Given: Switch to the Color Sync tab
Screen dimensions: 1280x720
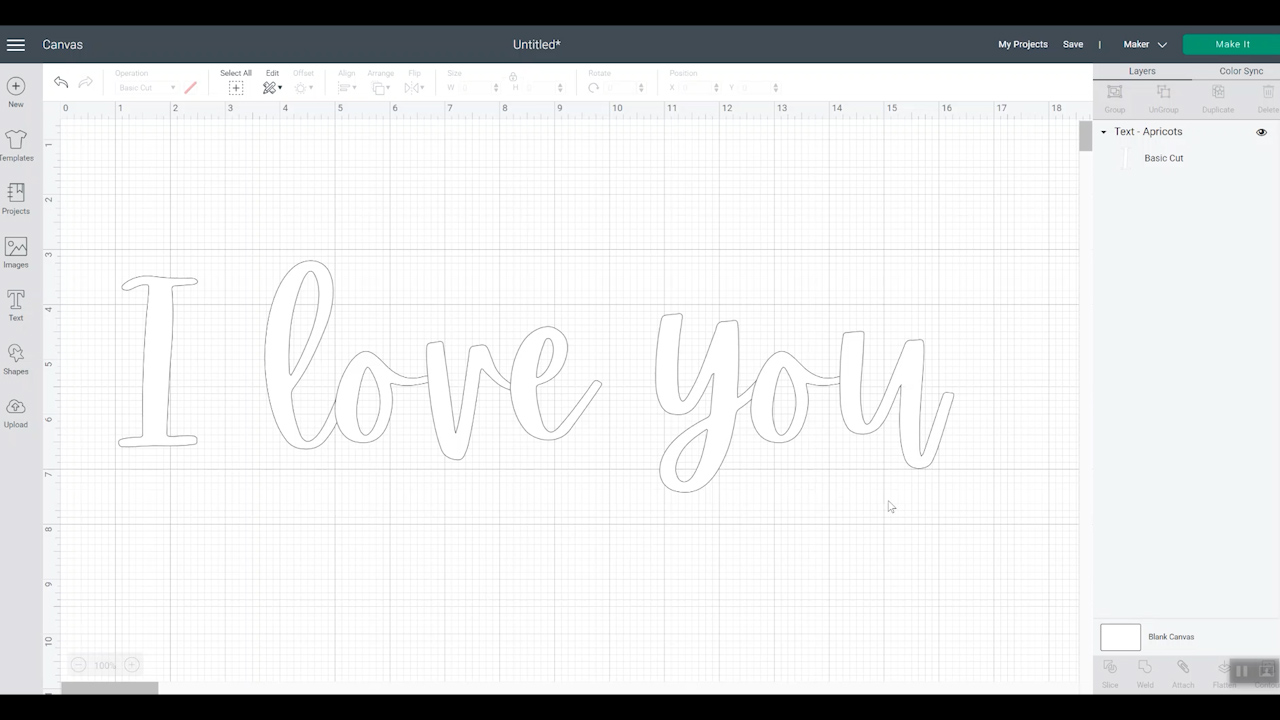Looking at the screenshot, I should 1241,71.
